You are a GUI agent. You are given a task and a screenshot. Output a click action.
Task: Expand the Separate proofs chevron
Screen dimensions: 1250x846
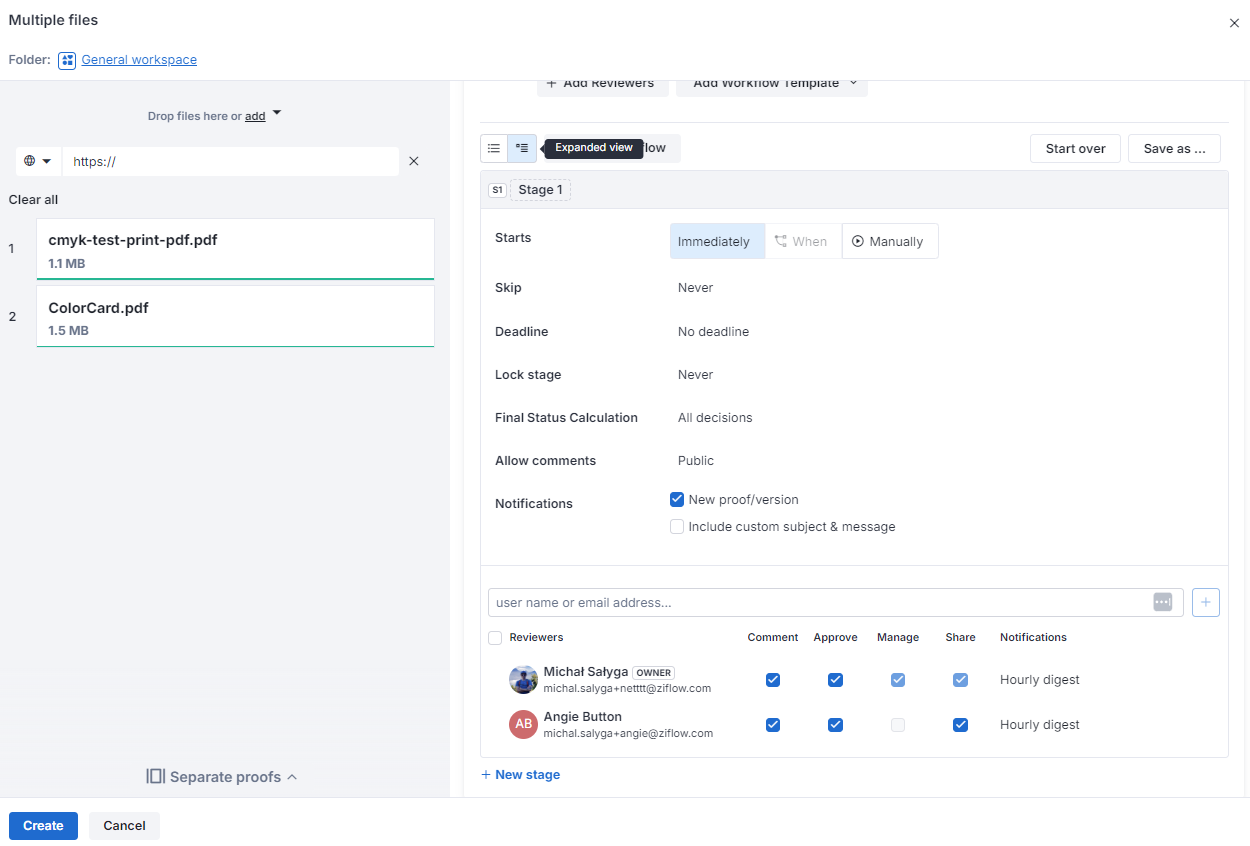[292, 777]
